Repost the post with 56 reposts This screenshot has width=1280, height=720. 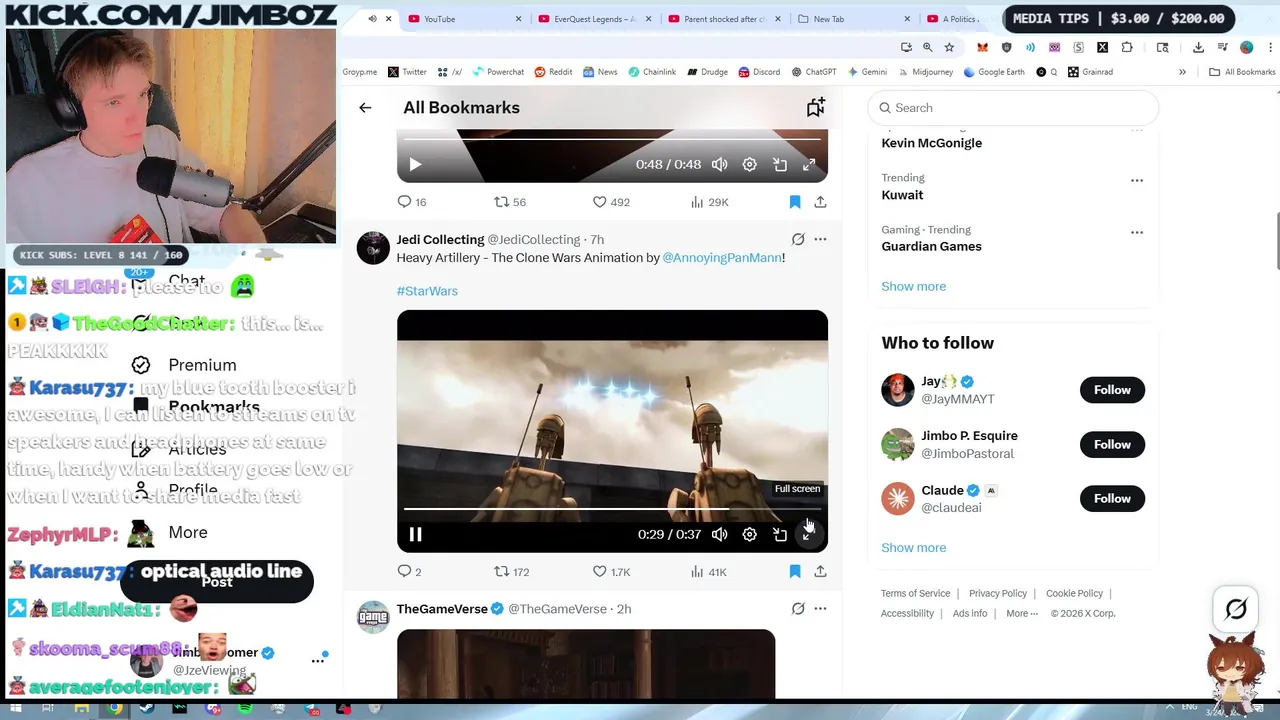(x=510, y=202)
